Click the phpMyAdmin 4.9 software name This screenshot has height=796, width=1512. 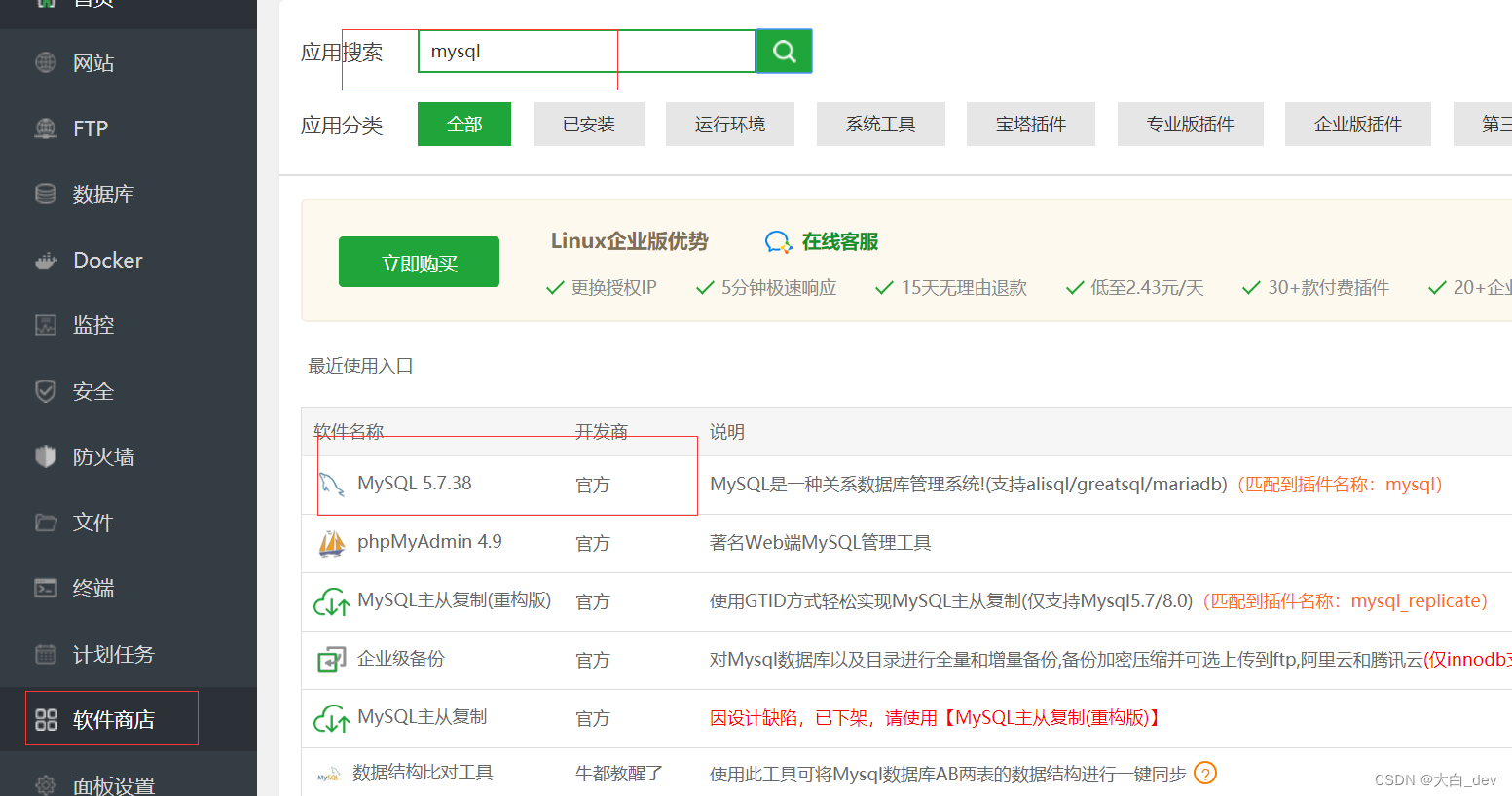[x=429, y=541]
